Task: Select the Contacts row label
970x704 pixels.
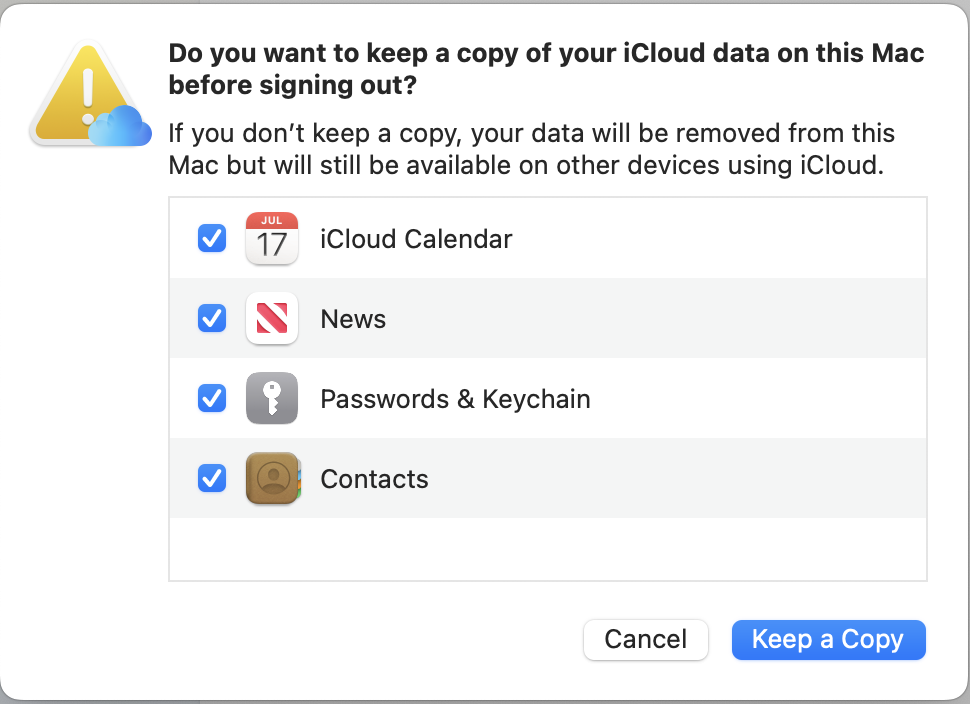Action: click(x=374, y=480)
